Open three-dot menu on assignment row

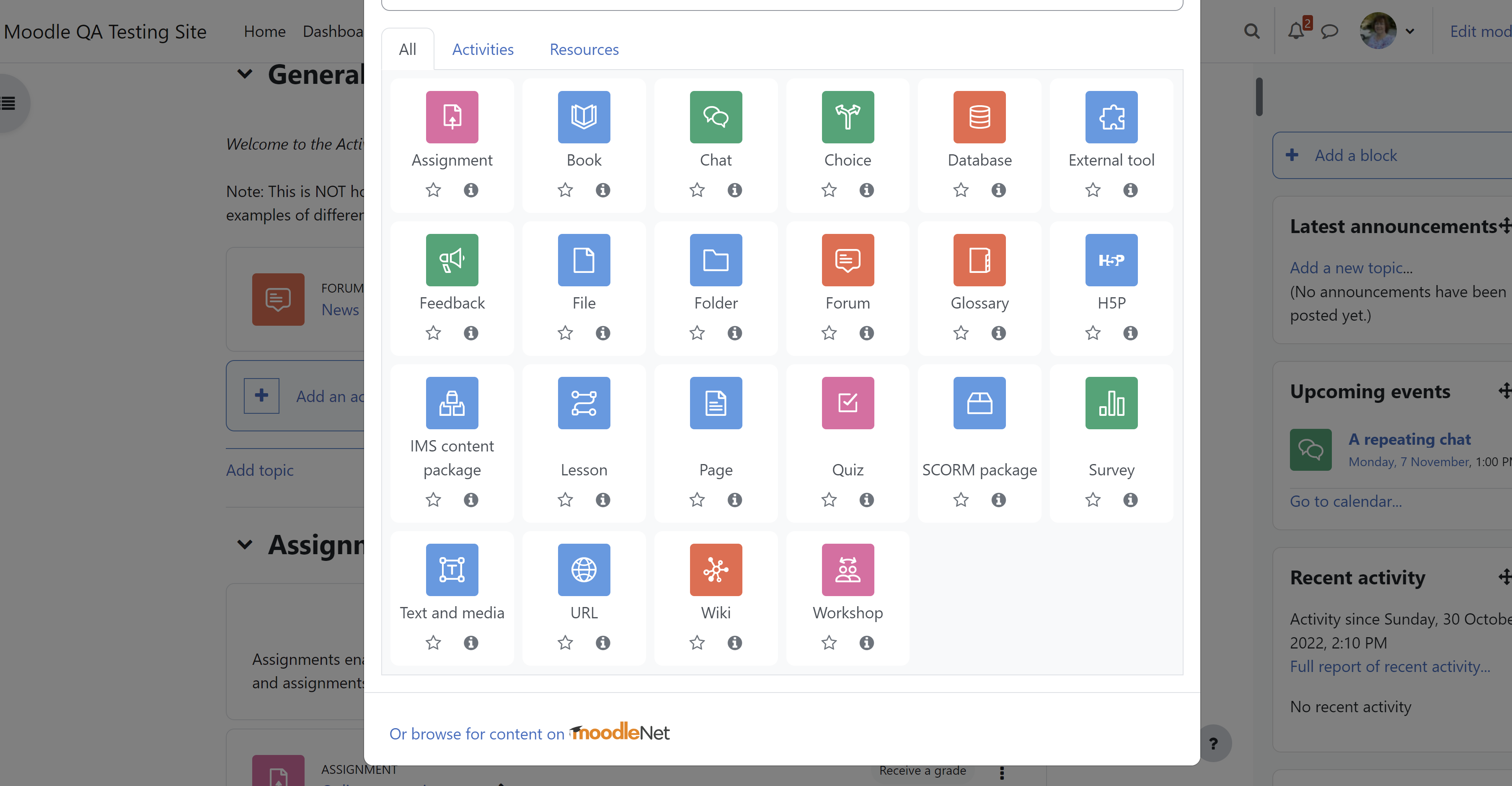point(1001,773)
